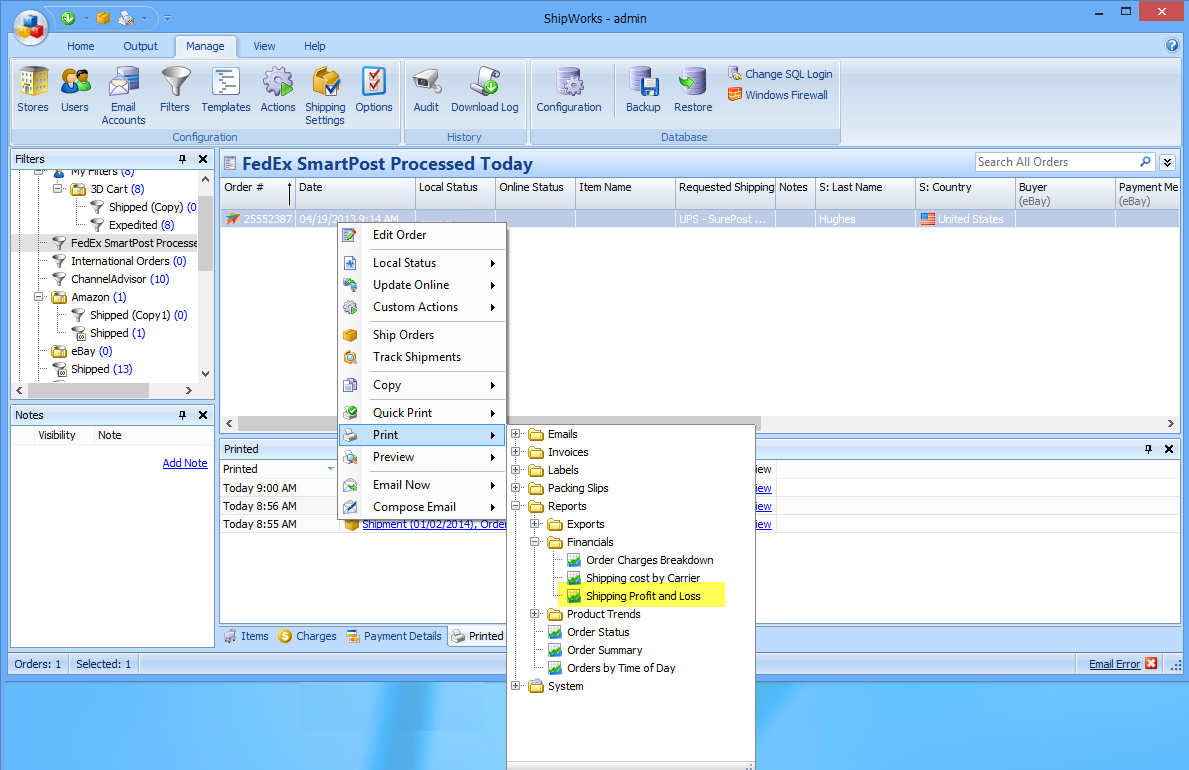Open Windows Firewall settings
The image size is (1189, 770).
(778, 95)
